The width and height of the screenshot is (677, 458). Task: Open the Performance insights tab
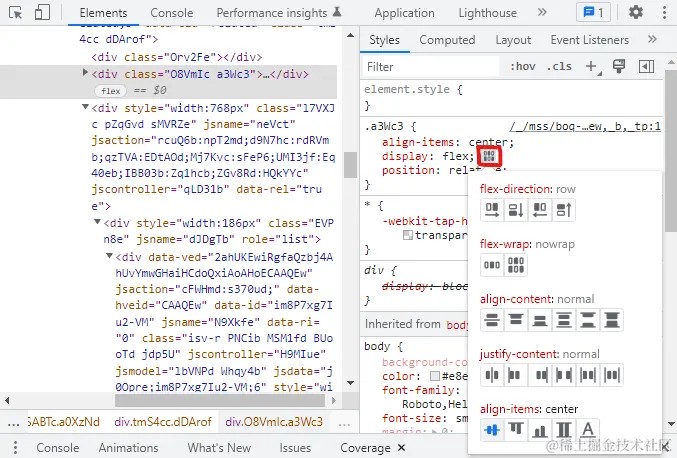pos(278,13)
